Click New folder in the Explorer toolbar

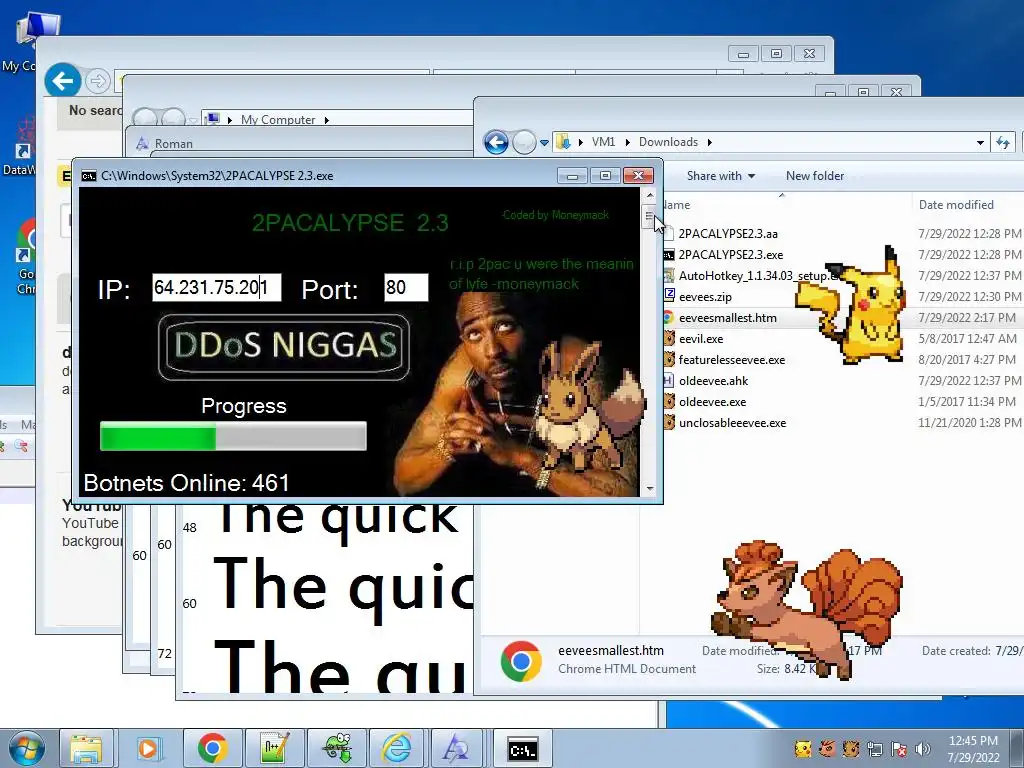click(x=815, y=176)
